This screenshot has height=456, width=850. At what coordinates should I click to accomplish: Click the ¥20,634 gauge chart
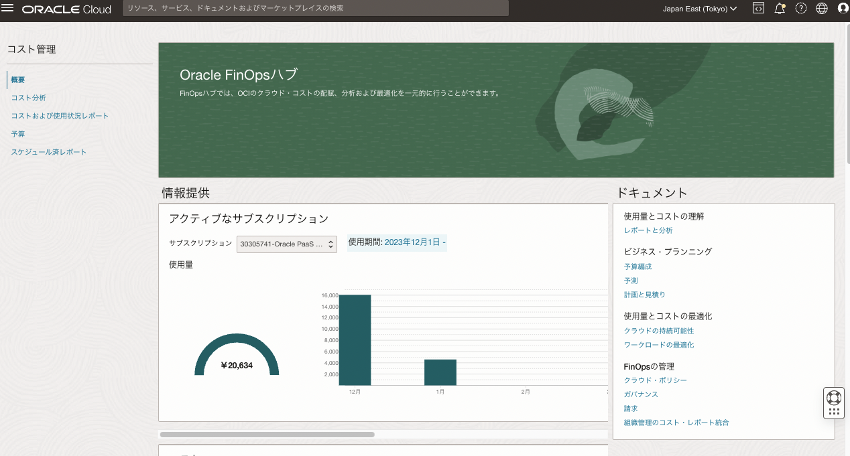coord(237,355)
